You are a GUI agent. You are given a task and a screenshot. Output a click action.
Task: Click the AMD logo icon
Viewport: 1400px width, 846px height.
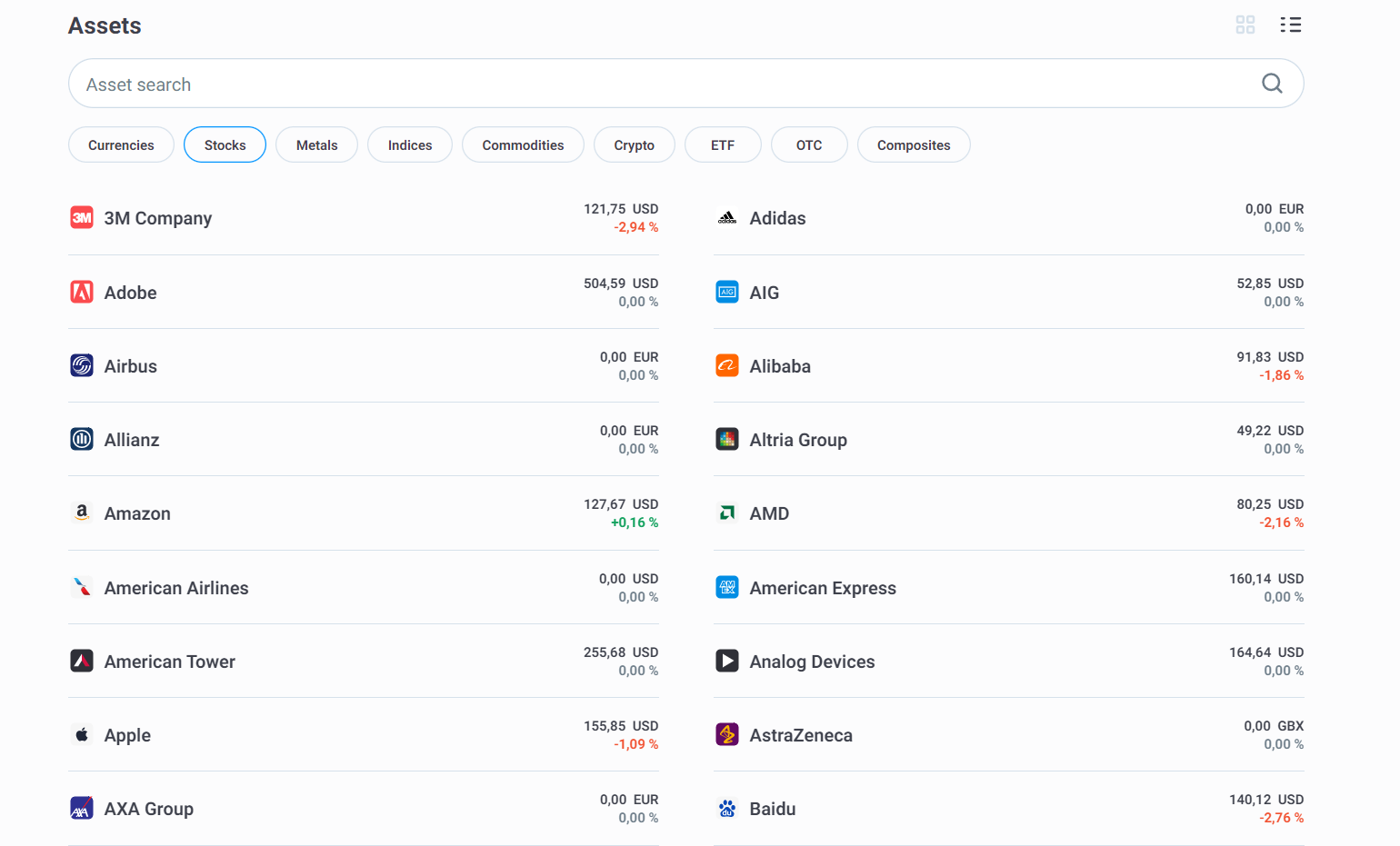(727, 513)
